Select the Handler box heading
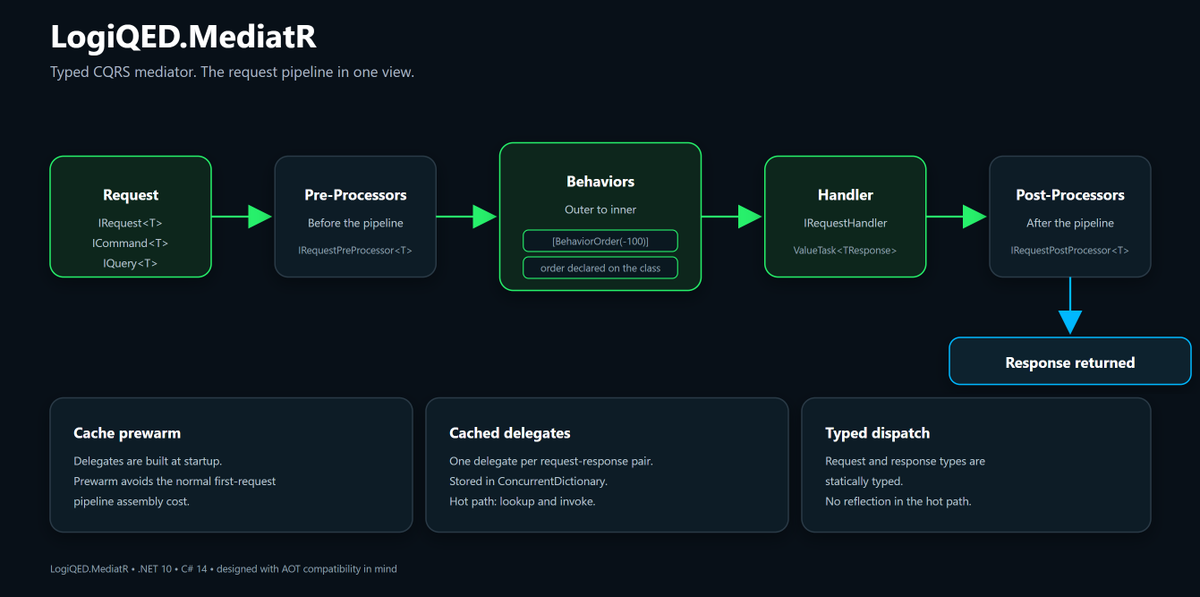 tap(845, 195)
